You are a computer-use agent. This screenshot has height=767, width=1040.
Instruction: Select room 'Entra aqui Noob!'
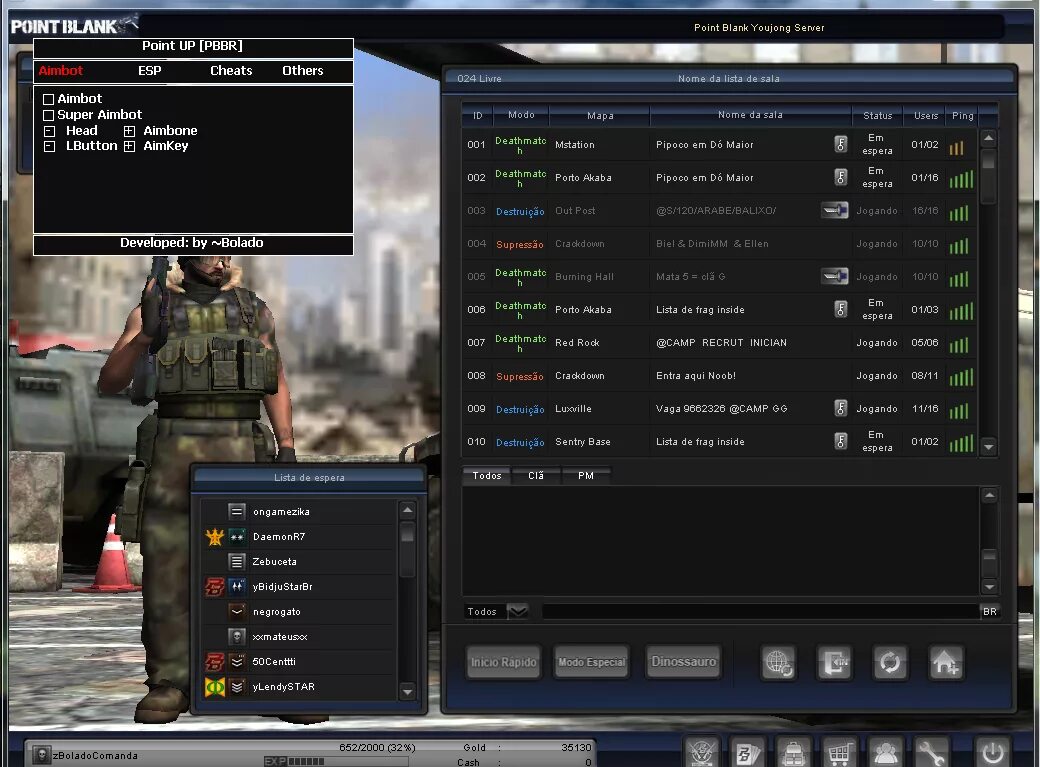pyautogui.click(x=719, y=376)
